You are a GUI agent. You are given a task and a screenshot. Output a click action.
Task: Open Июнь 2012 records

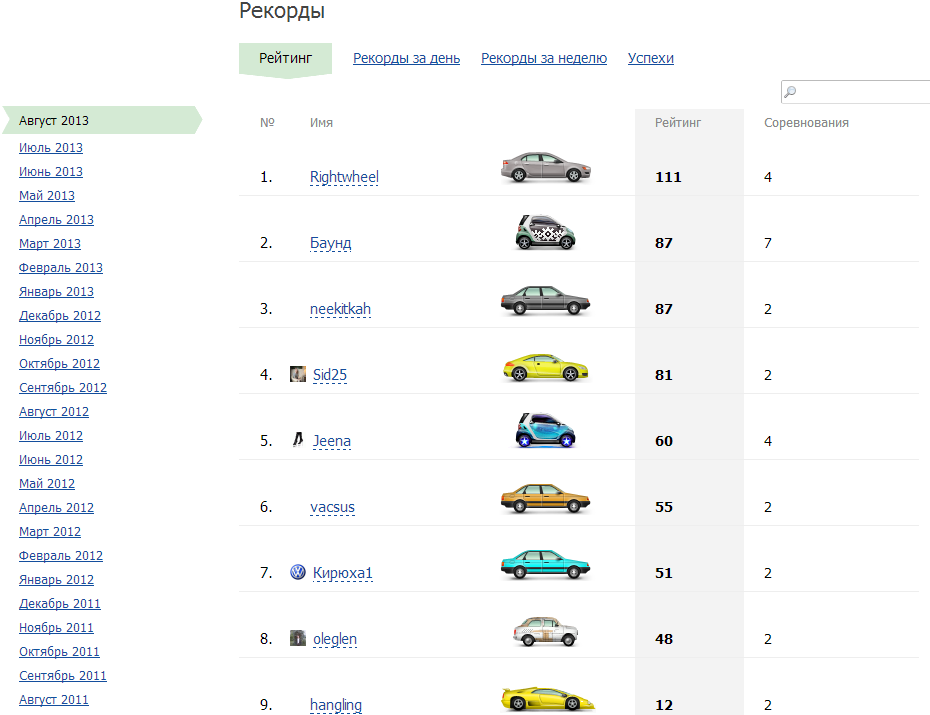click(x=51, y=459)
